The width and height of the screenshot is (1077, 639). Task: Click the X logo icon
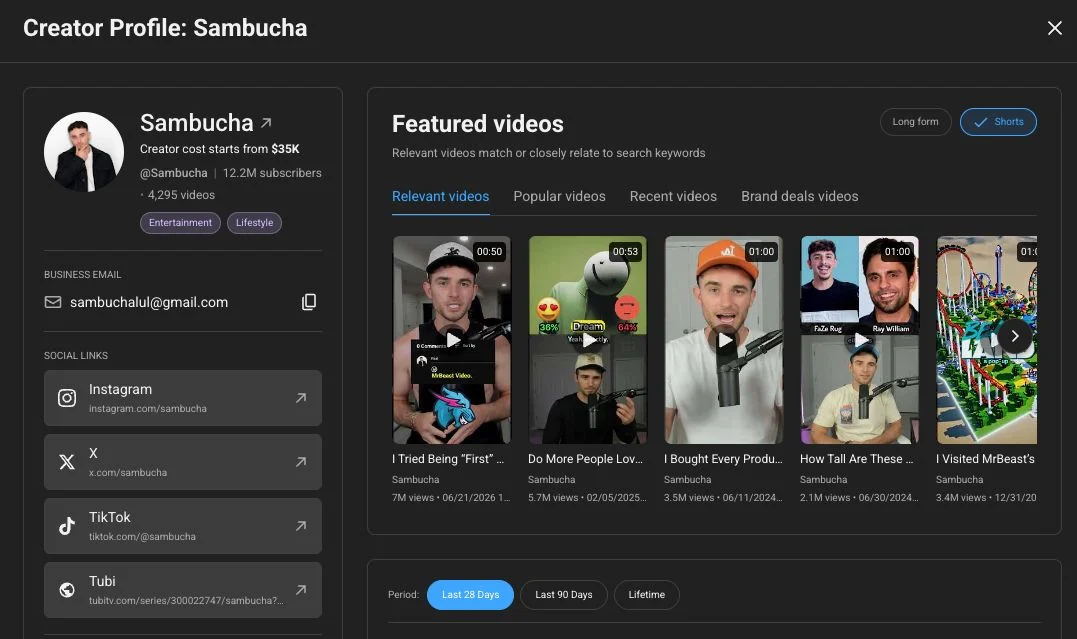[x=67, y=462]
